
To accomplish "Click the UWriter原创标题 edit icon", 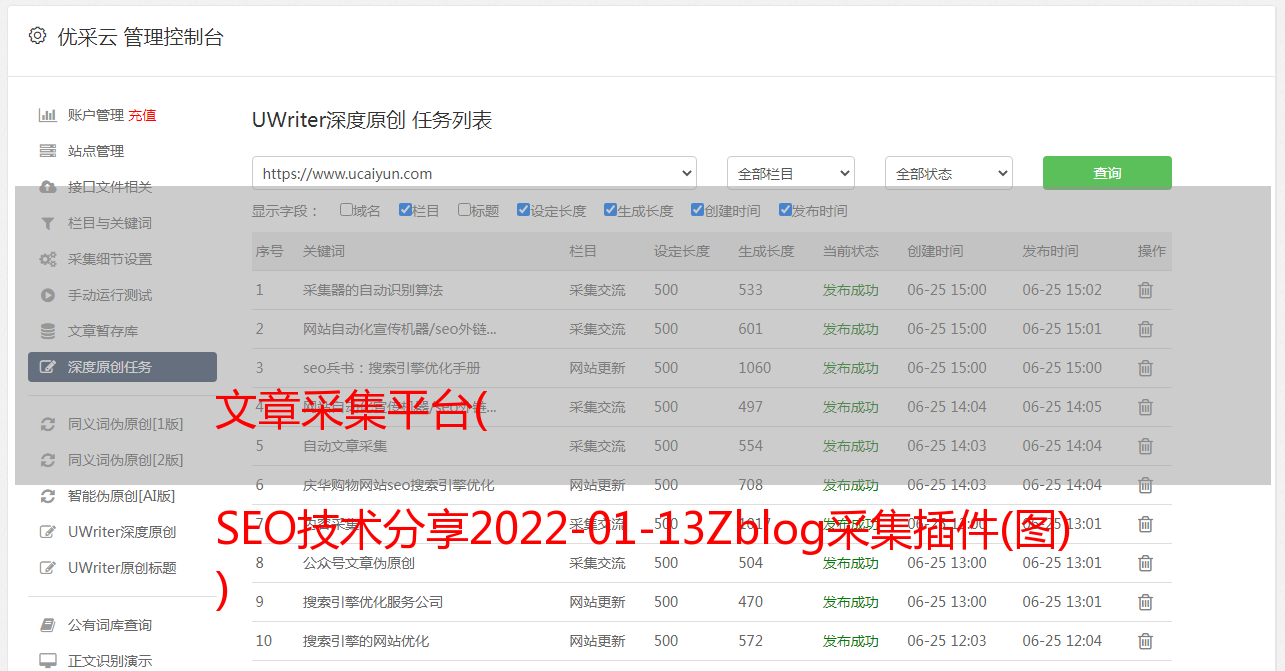I will 47,568.
